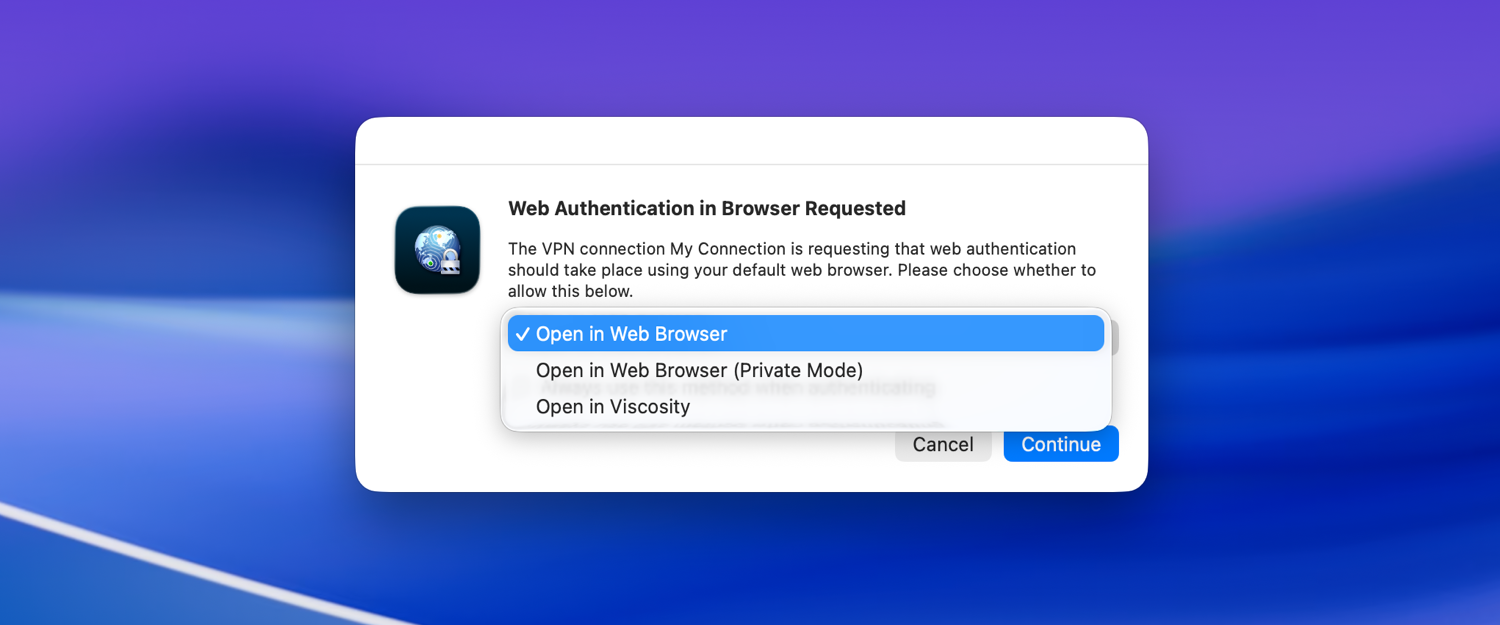Click the checkmark beside Open in Web Browser

(x=522, y=334)
